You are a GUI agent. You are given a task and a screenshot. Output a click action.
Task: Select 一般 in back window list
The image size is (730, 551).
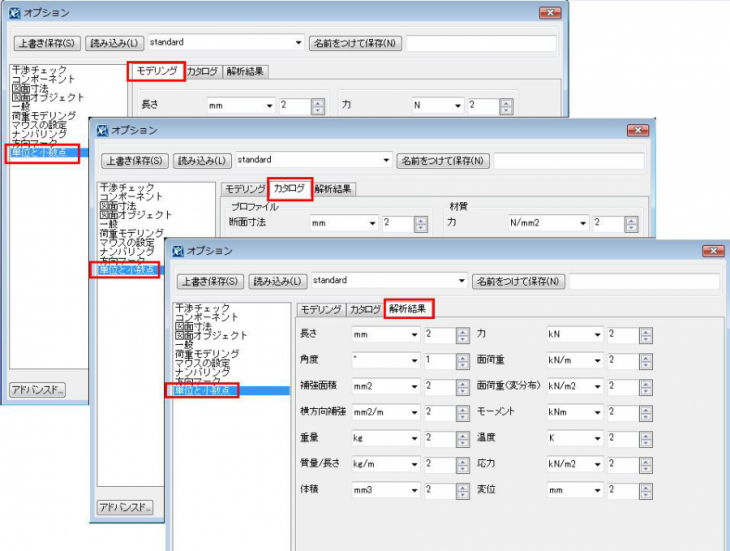click(21, 107)
